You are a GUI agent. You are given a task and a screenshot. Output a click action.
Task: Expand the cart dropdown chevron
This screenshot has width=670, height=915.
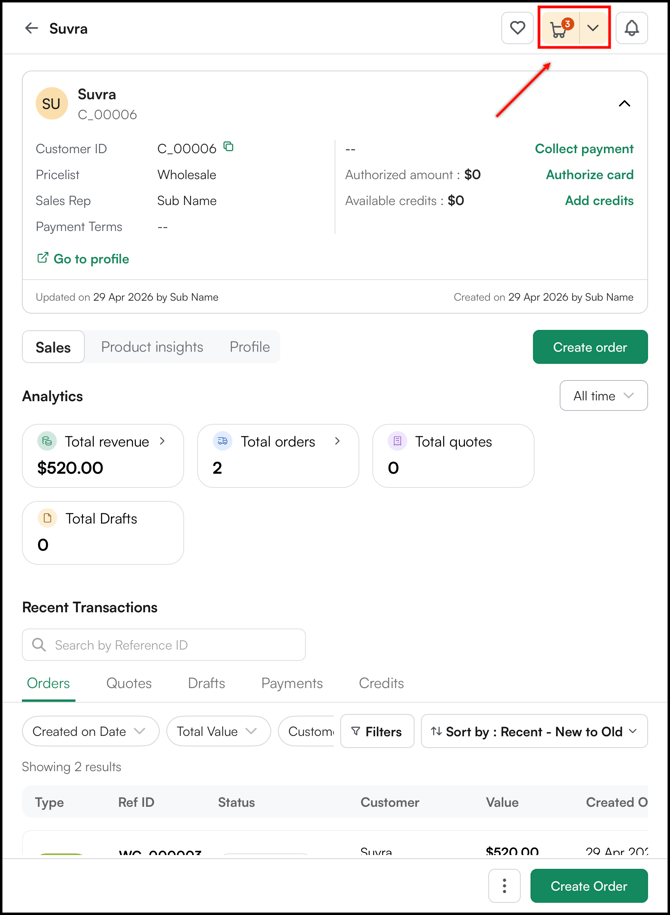pyautogui.click(x=594, y=28)
